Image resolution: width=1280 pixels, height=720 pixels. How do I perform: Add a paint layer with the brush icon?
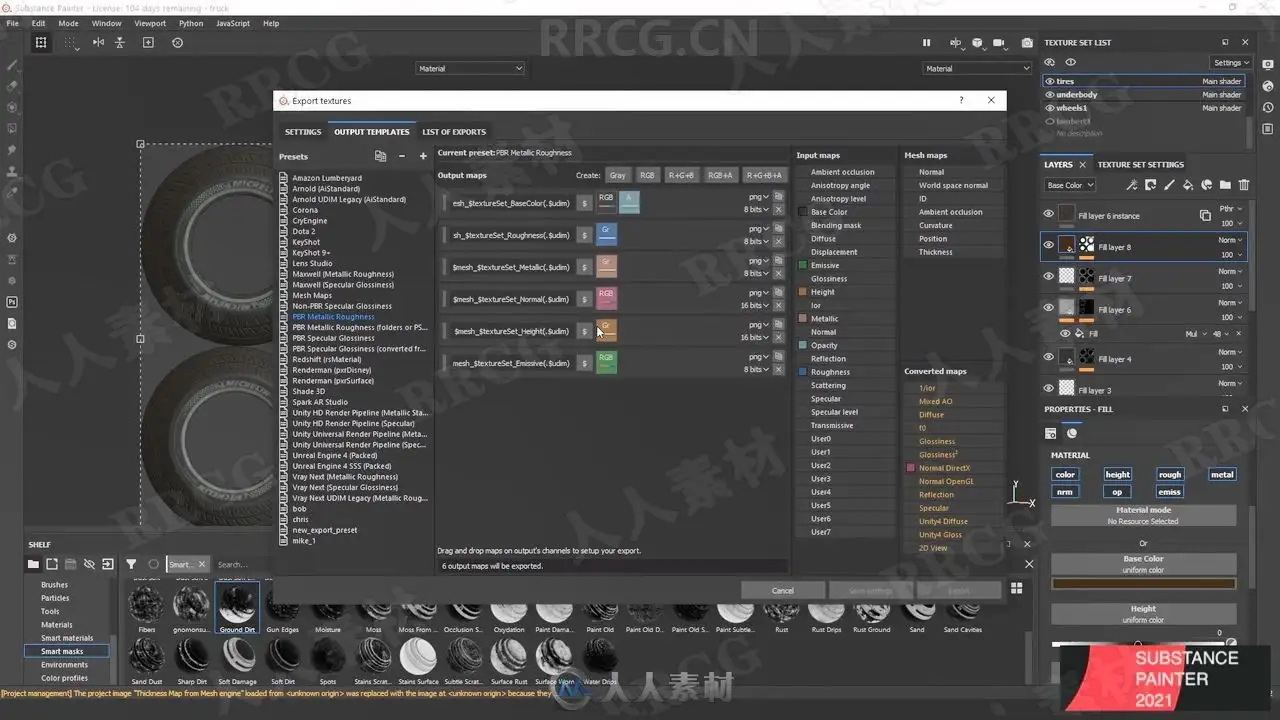1169,185
